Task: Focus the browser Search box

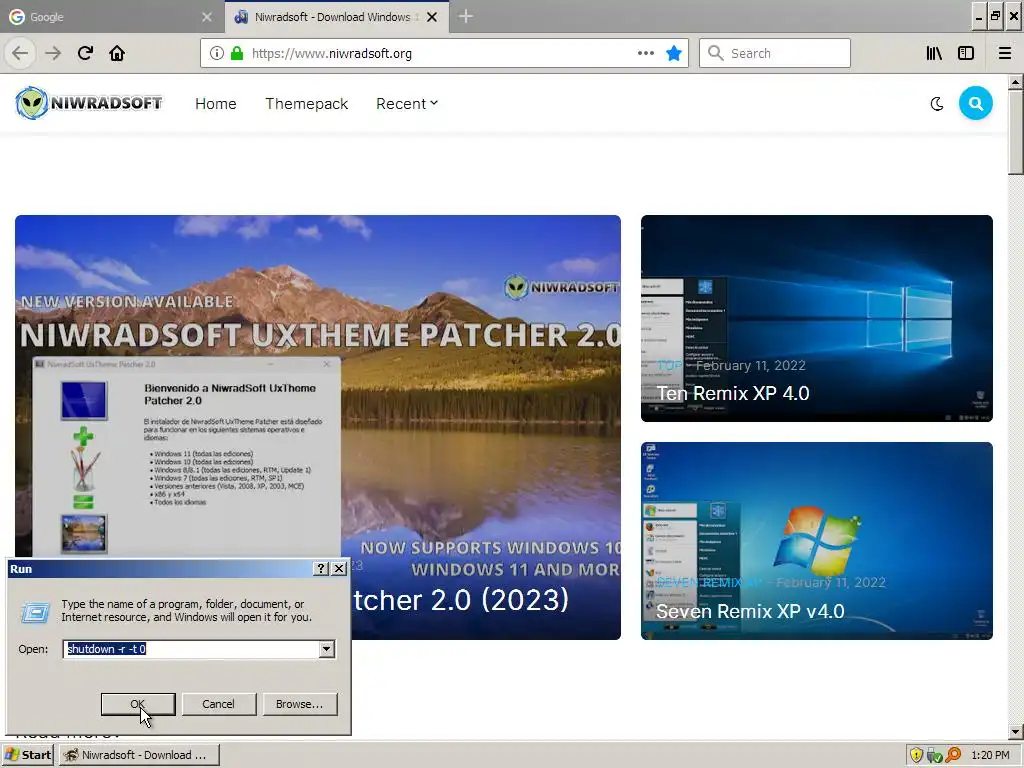Action: 775,53
